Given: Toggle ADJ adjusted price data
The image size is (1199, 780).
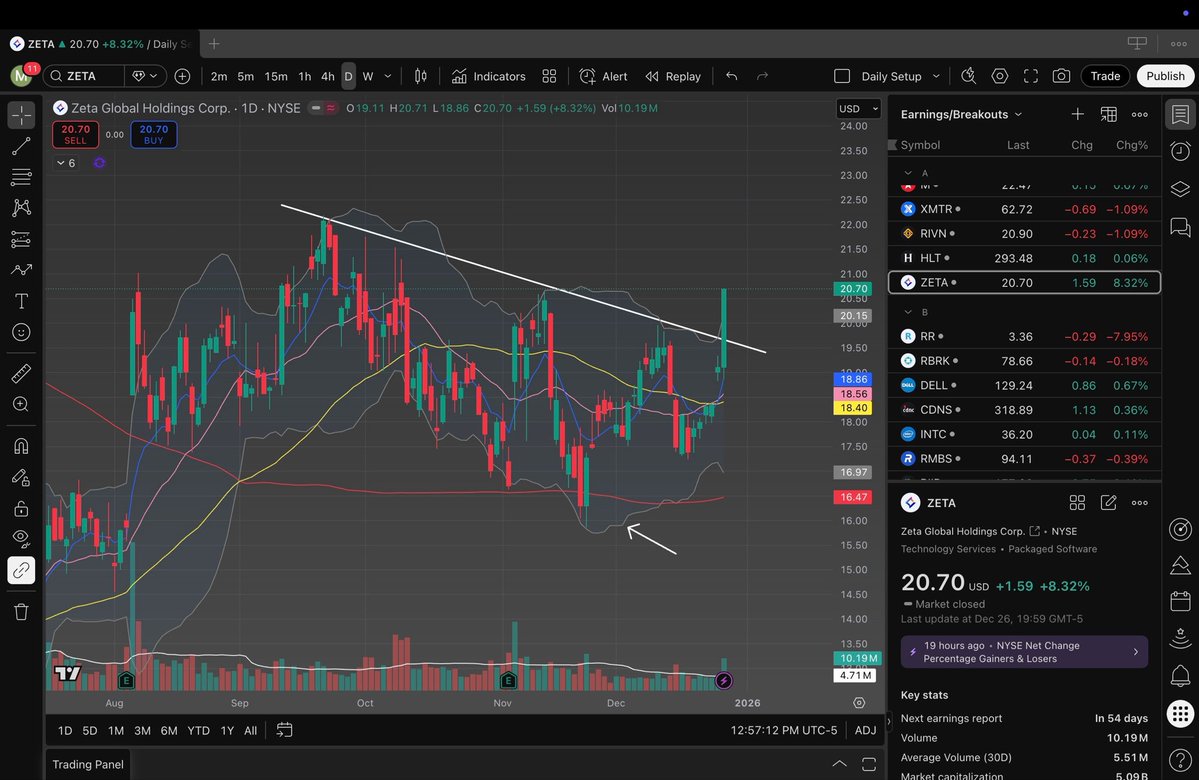Looking at the screenshot, I should point(865,730).
